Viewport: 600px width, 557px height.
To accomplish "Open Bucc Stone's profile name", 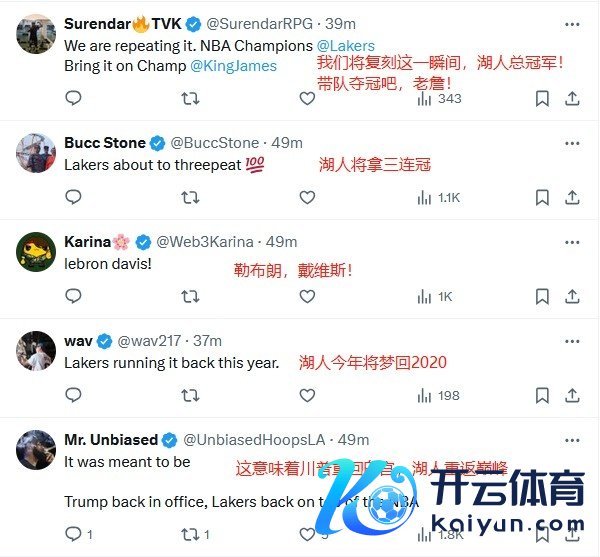I will point(105,143).
